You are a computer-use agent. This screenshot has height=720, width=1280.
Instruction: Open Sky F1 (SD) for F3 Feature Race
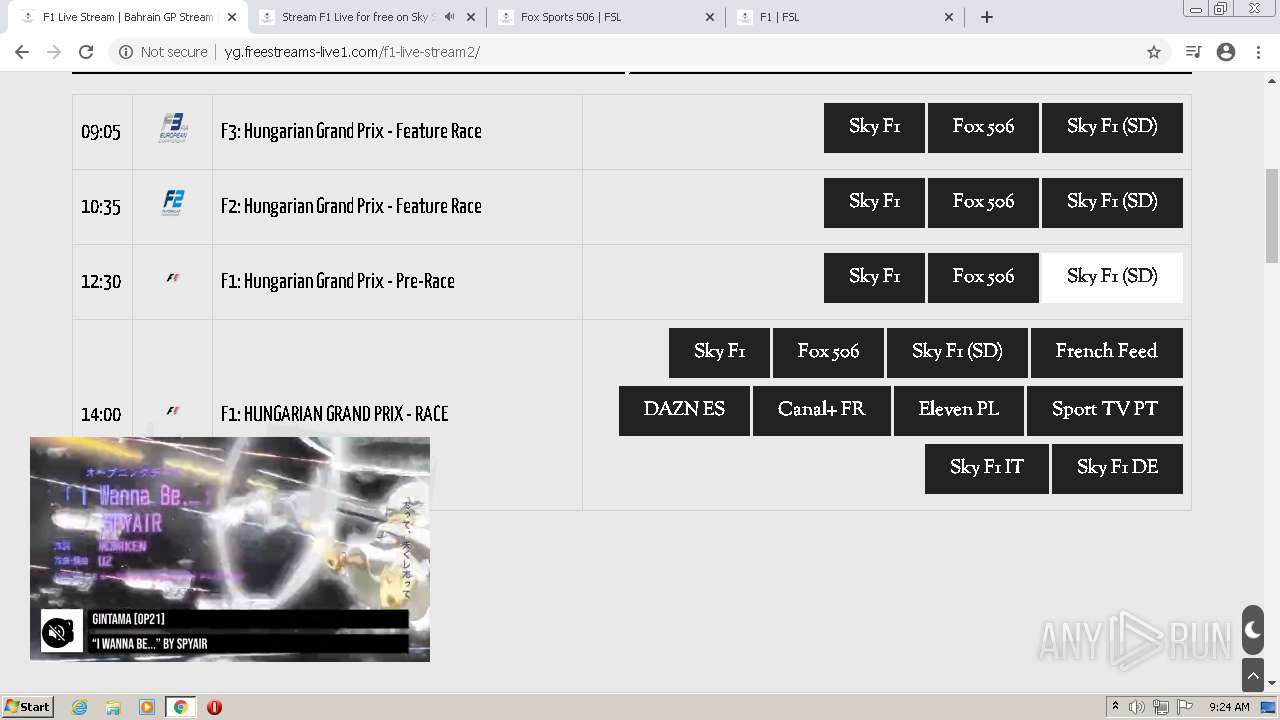tap(1112, 127)
